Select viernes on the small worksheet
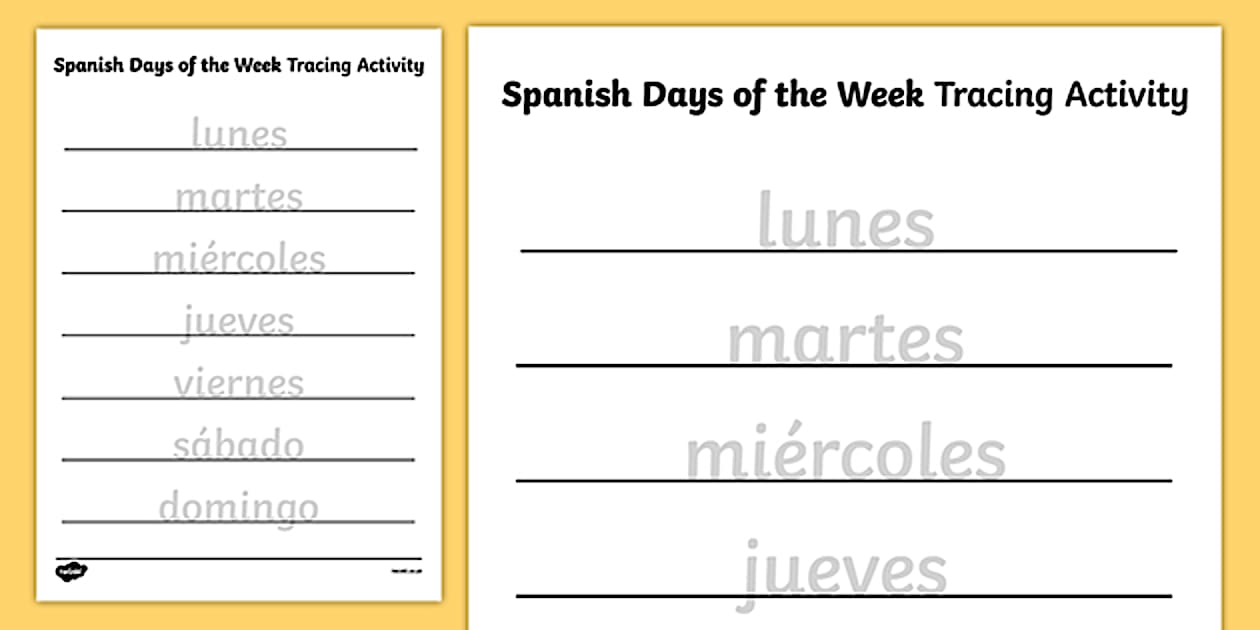This screenshot has height=630, width=1260. click(239, 383)
